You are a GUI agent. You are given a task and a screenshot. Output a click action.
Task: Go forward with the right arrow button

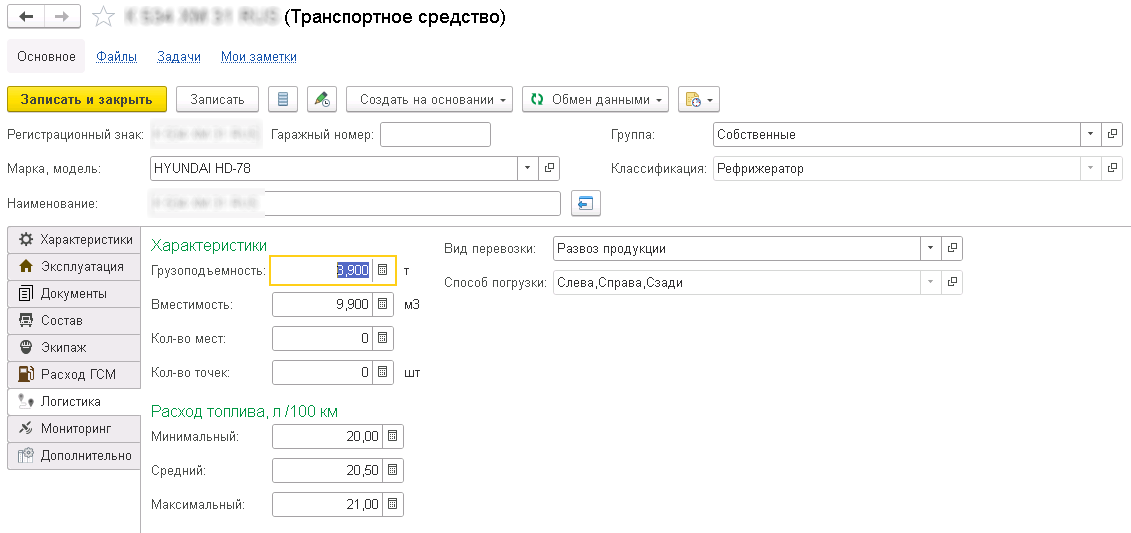[63, 17]
